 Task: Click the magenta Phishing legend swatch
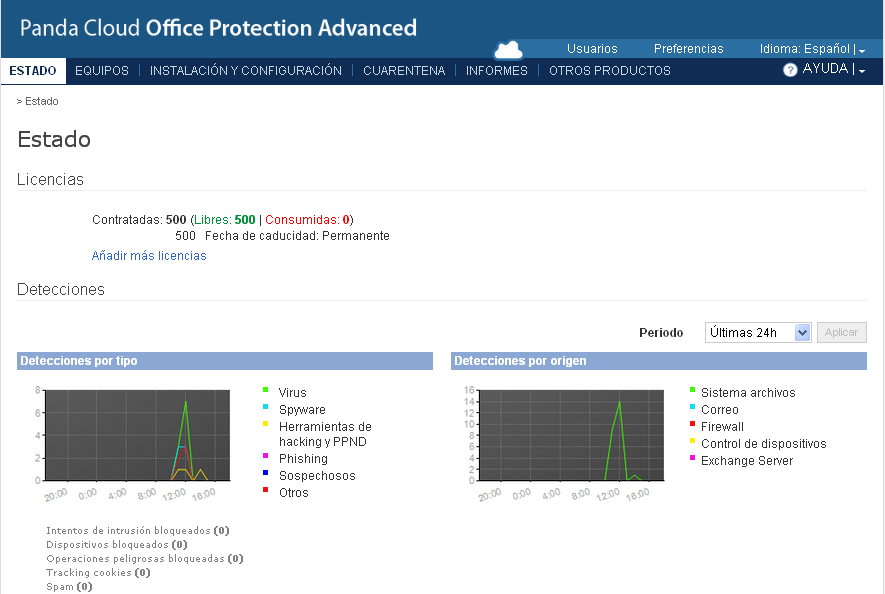pos(265,456)
